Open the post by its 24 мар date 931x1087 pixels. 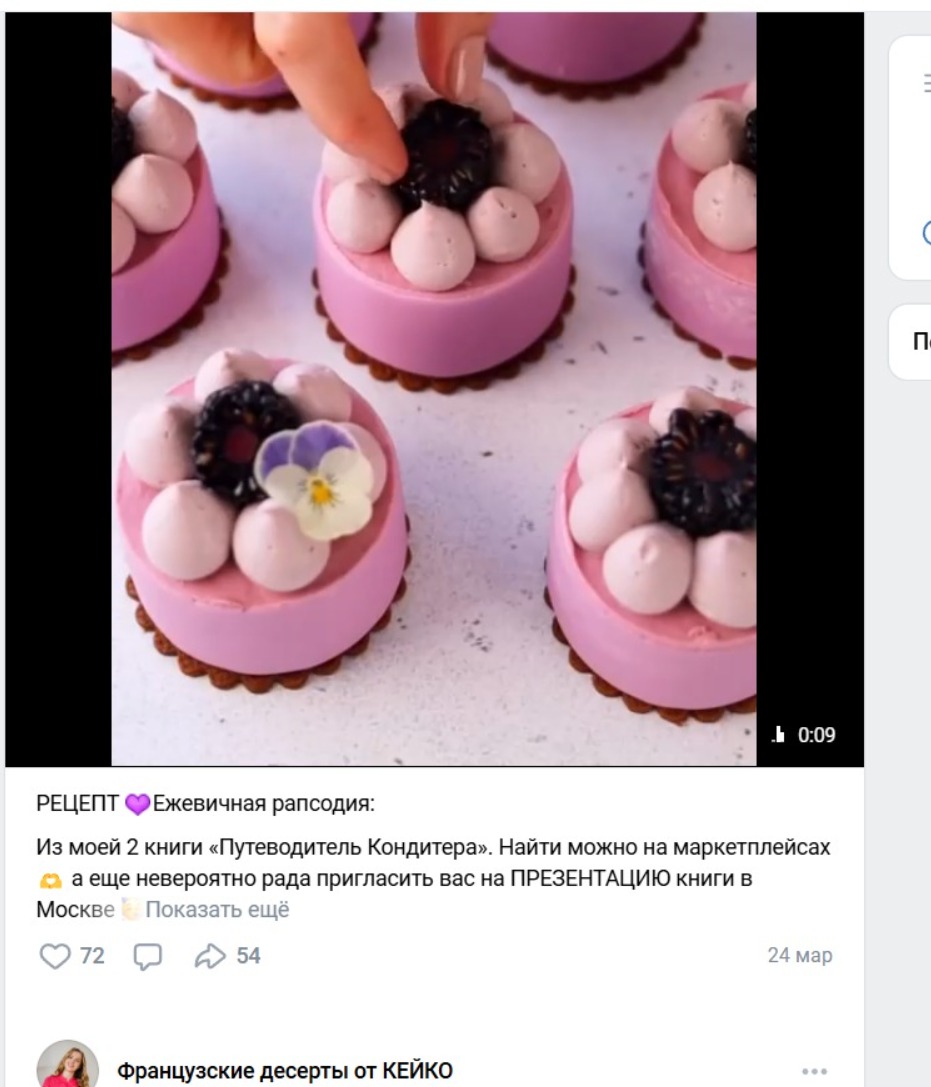[800, 955]
